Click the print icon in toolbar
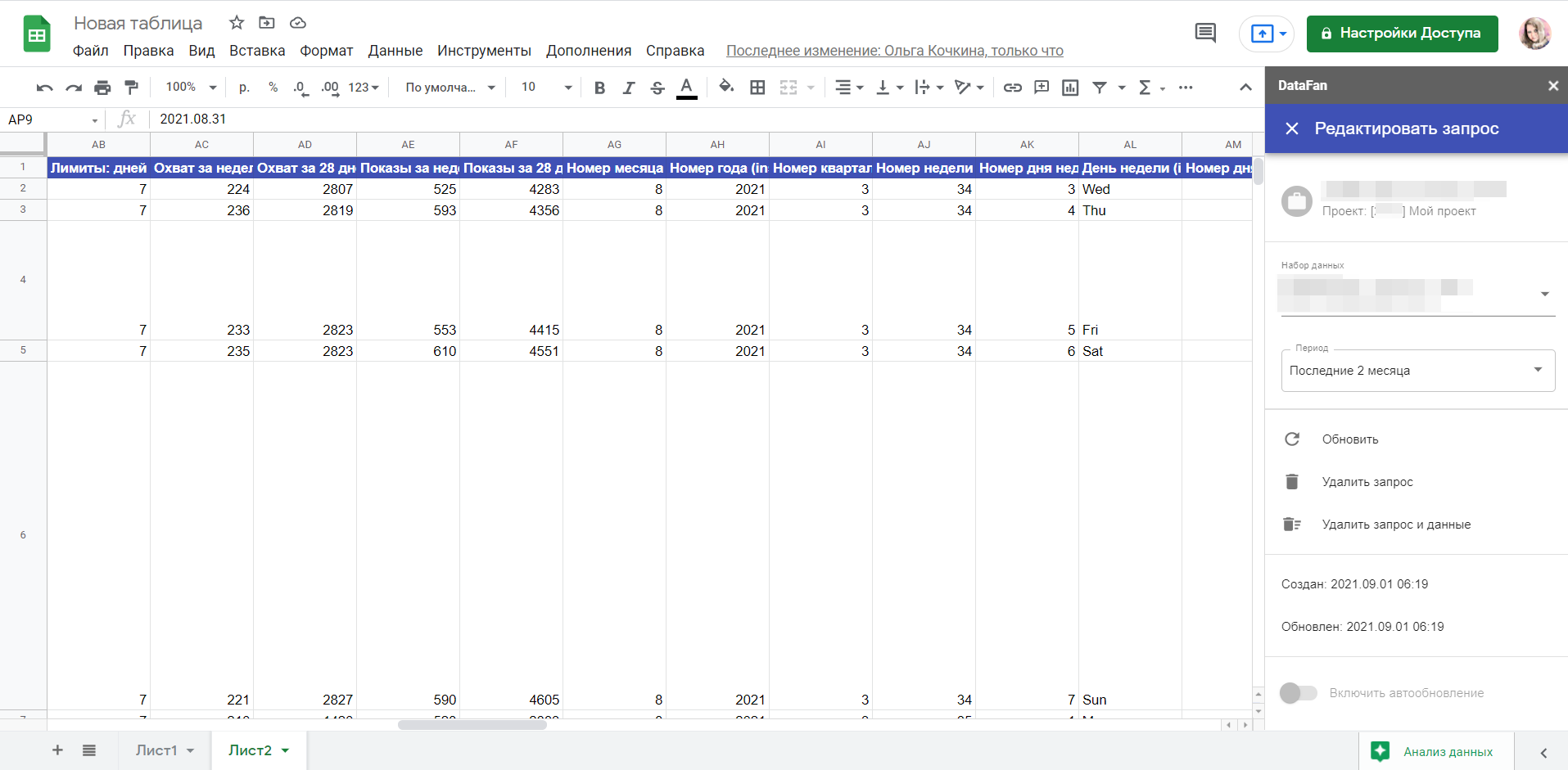The image size is (1568, 770). coord(102,88)
